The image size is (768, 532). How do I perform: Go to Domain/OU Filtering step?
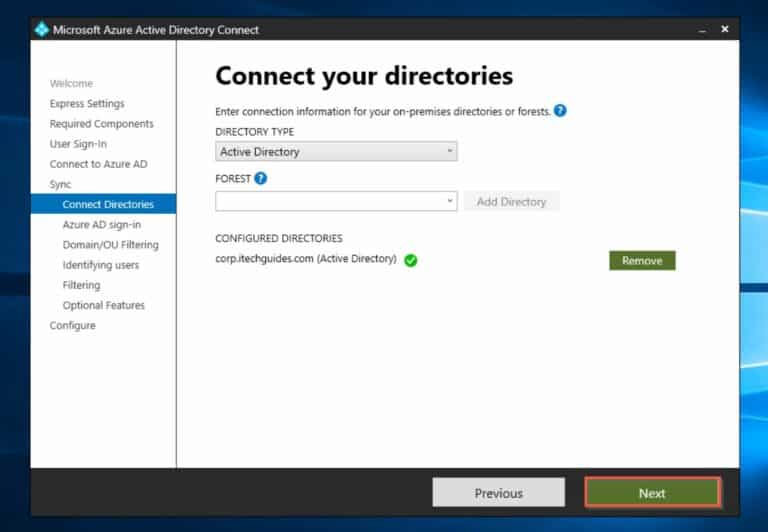(110, 244)
